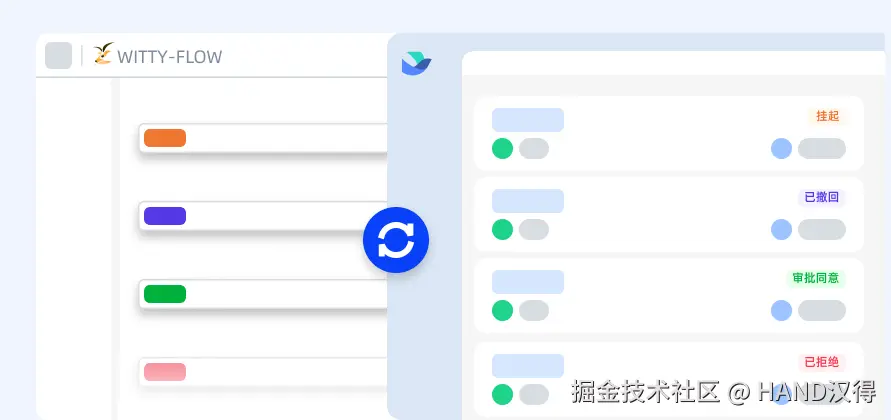
Task: Select the 审批同意 status tag
Action: (816, 278)
